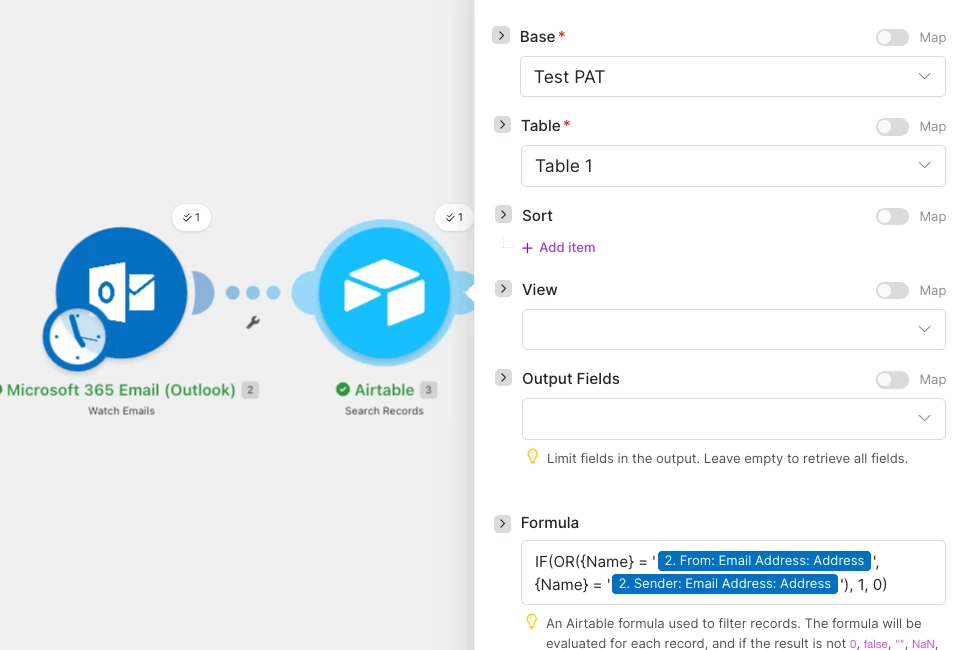Toggle the Map switch for Output Fields
This screenshot has height=650, width=956.
tap(892, 380)
